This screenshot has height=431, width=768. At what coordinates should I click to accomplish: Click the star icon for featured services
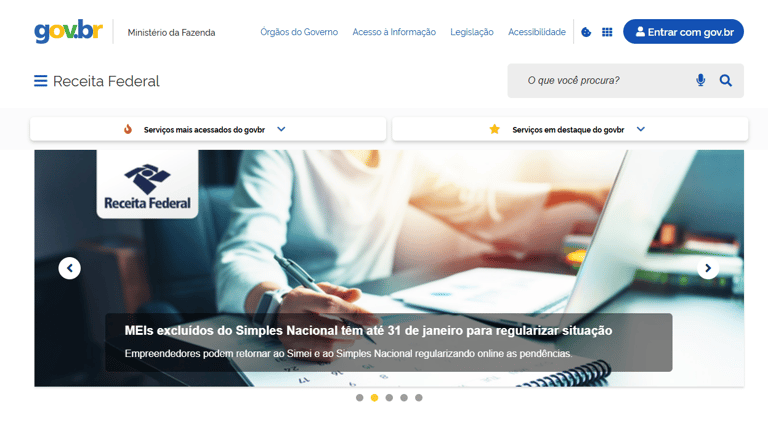(x=495, y=129)
